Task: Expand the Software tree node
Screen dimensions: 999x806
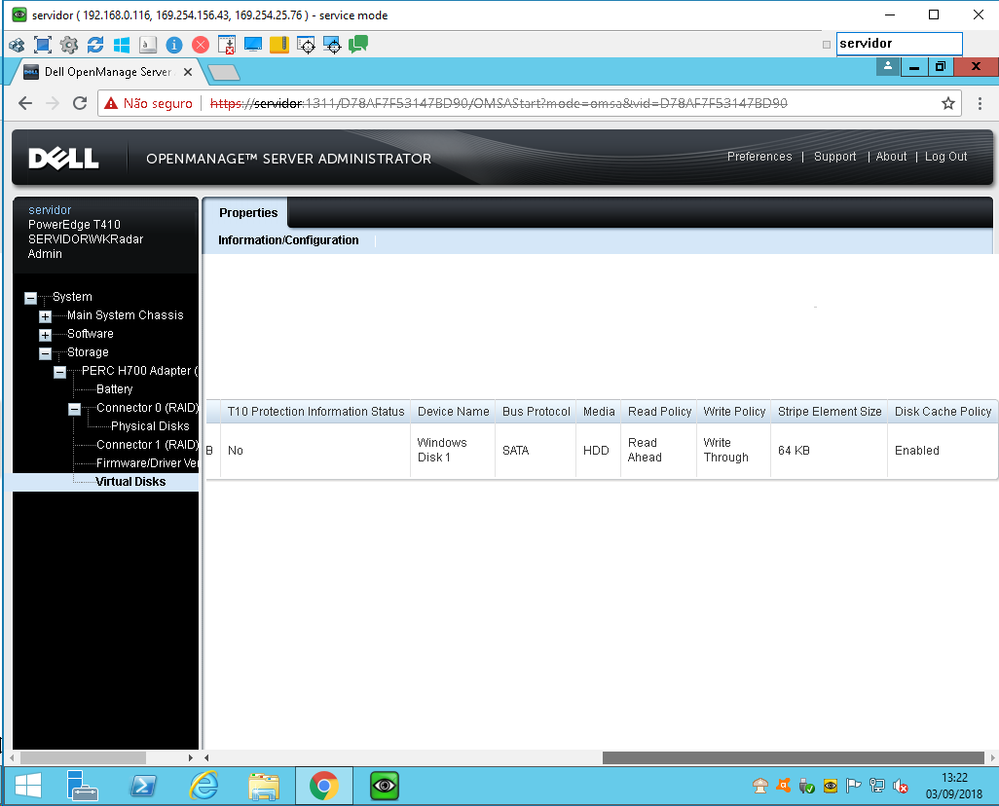Action: tap(45, 335)
